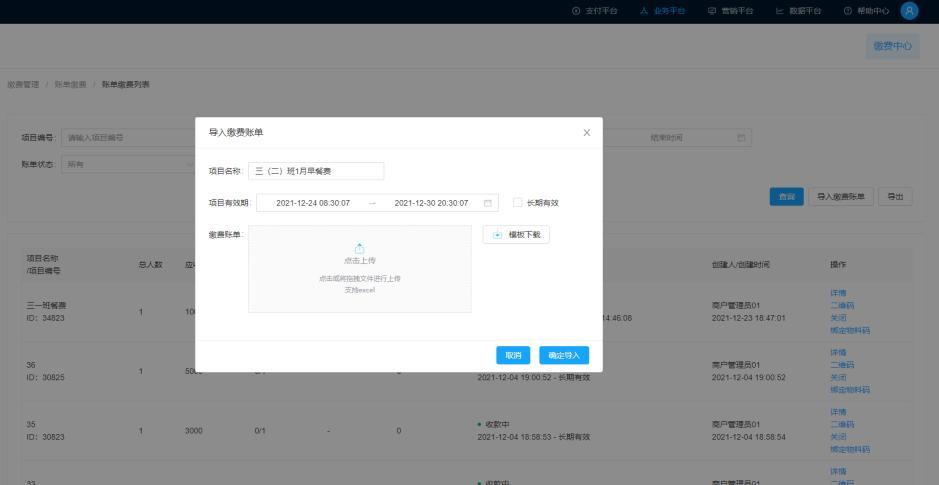Click the 帮助中心 question mark icon
939x485 pixels.
[847, 11]
